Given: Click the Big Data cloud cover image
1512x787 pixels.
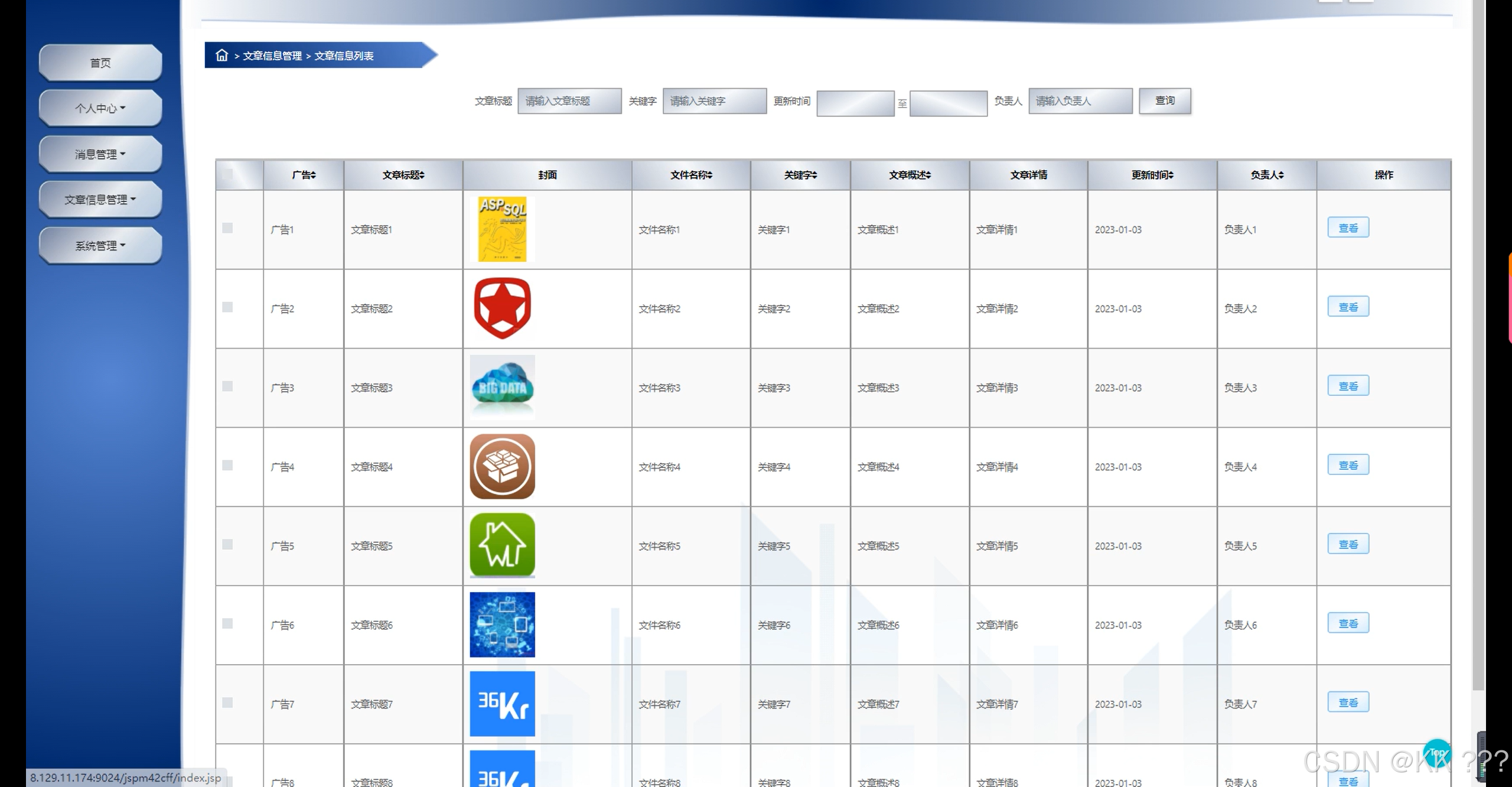Looking at the screenshot, I should [502, 388].
